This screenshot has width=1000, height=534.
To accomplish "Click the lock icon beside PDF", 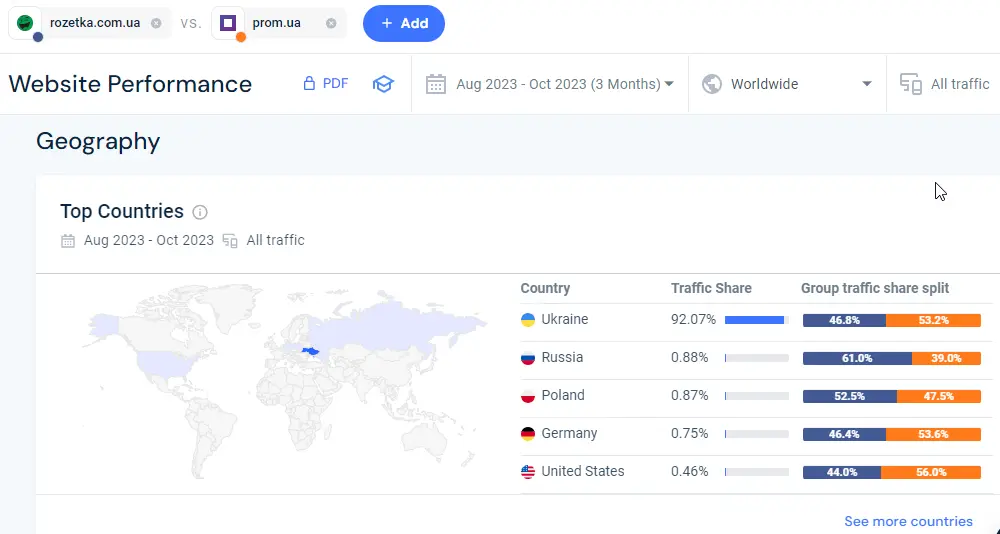I will pyautogui.click(x=309, y=84).
